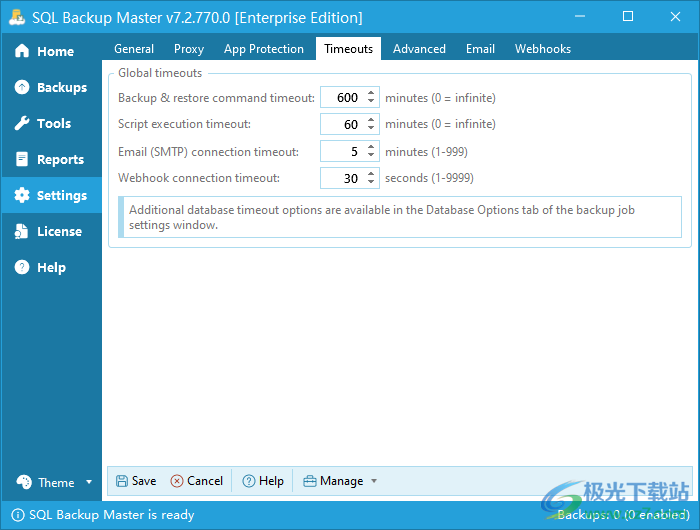Click 'Global timeouts' group label

click(160, 73)
